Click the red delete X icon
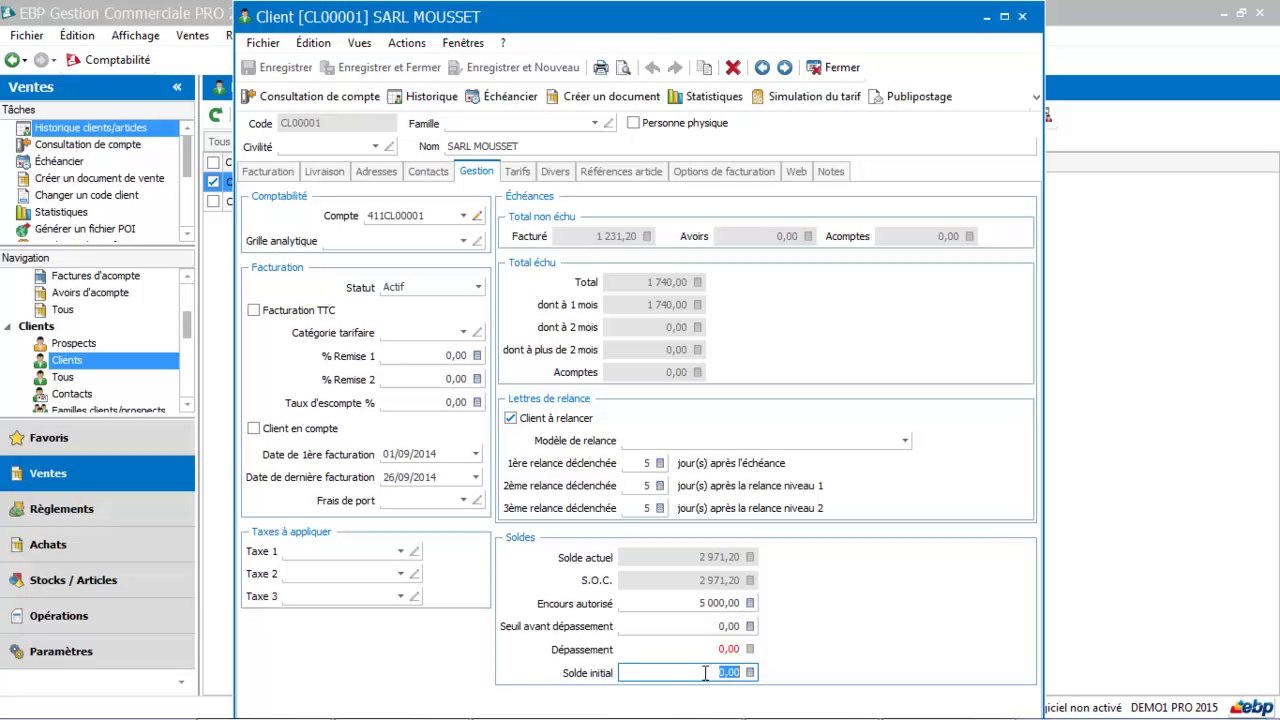The image size is (1280, 720). pyautogui.click(x=733, y=68)
